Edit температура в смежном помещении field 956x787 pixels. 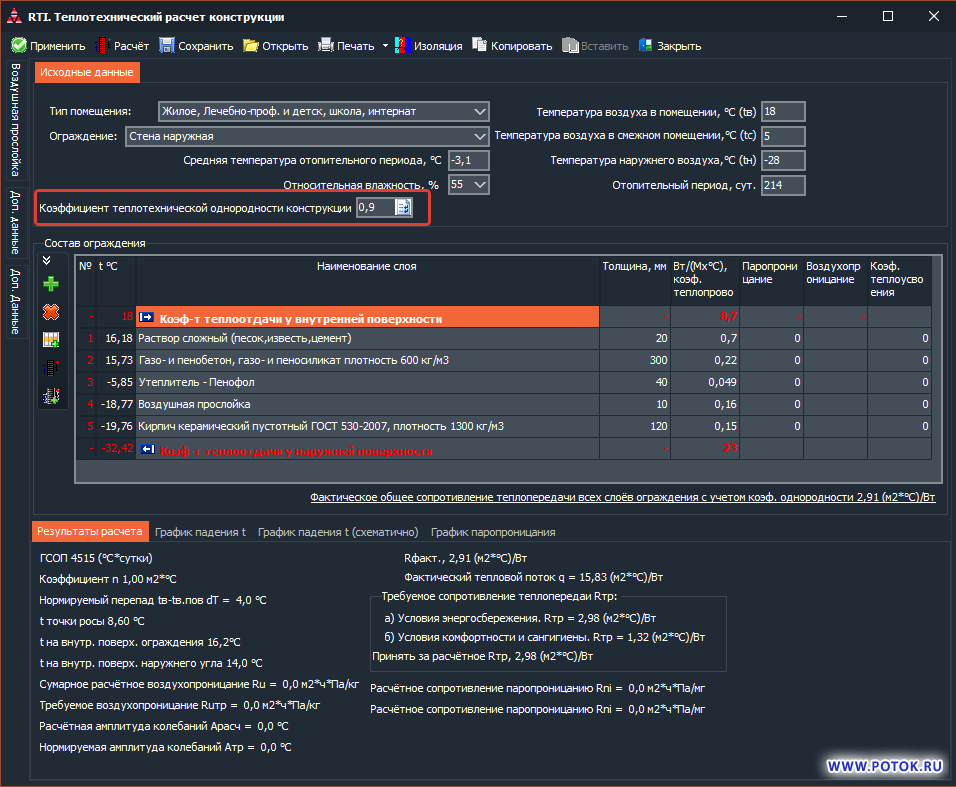point(783,136)
